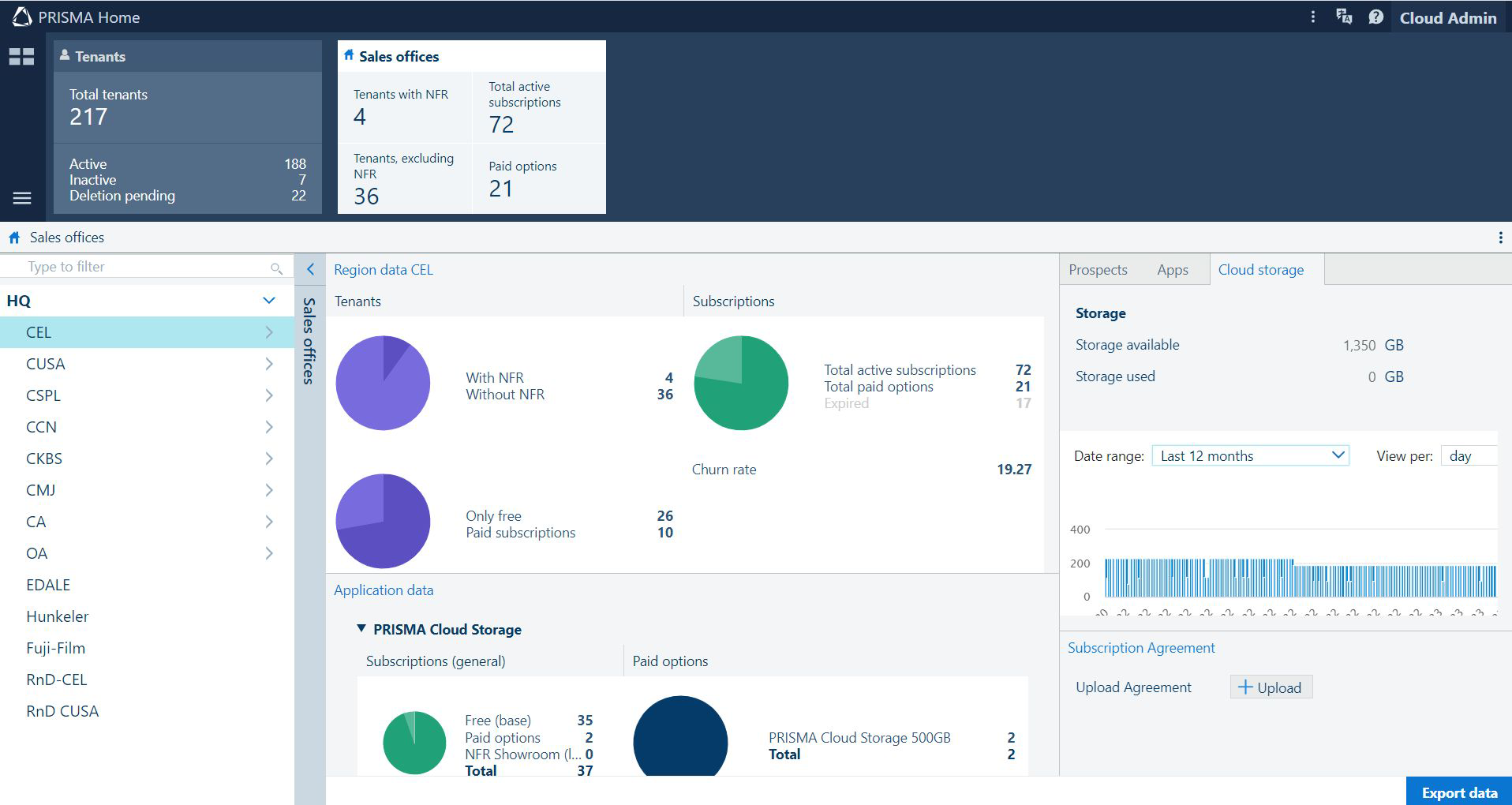Screen dimensions: 1512x805
Task: Select the Hunkeler sales office
Action: (58, 616)
